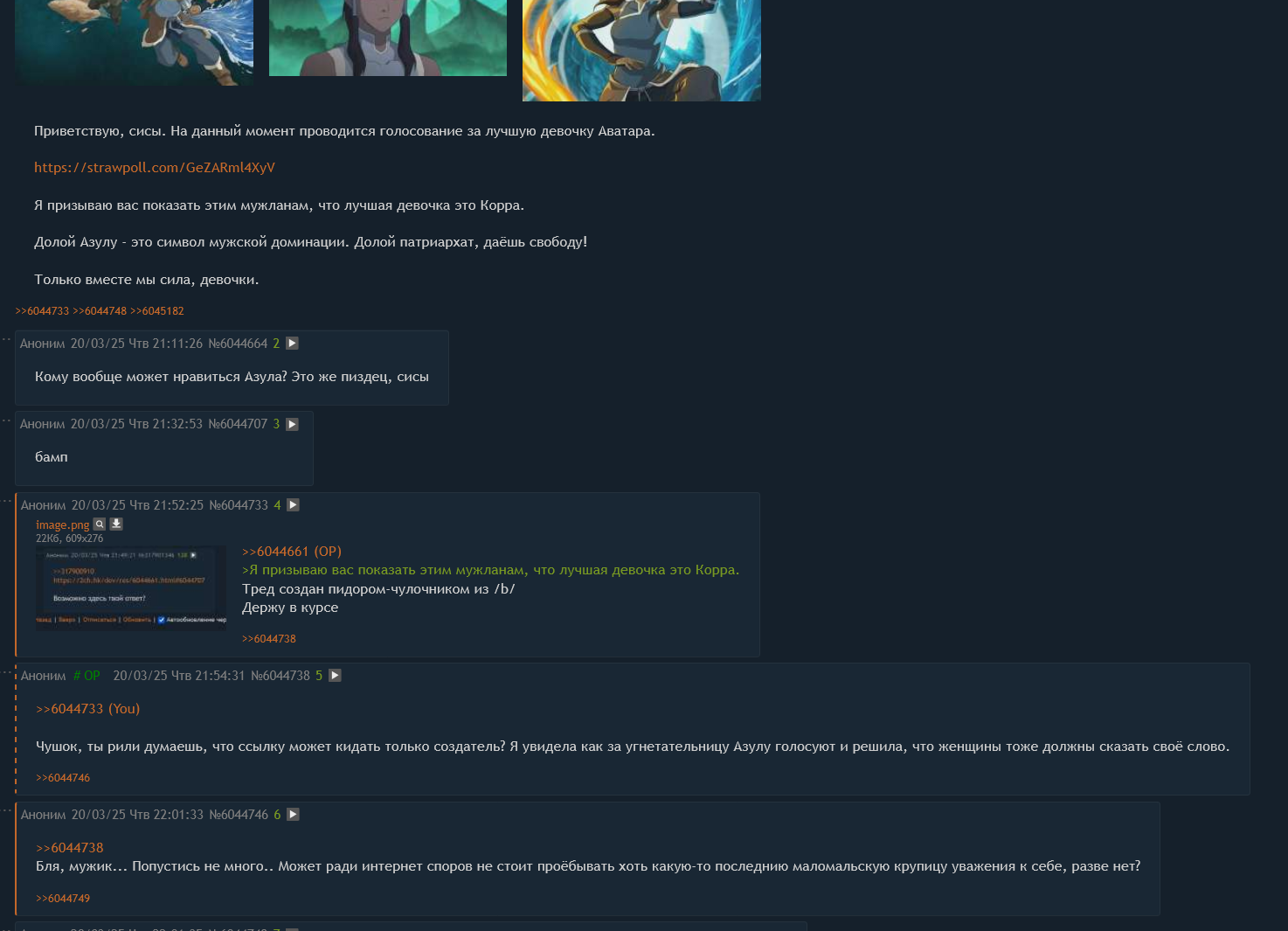Jump to reply >>6045182 under the opening post
This screenshot has width=1288, height=931.
[157, 311]
